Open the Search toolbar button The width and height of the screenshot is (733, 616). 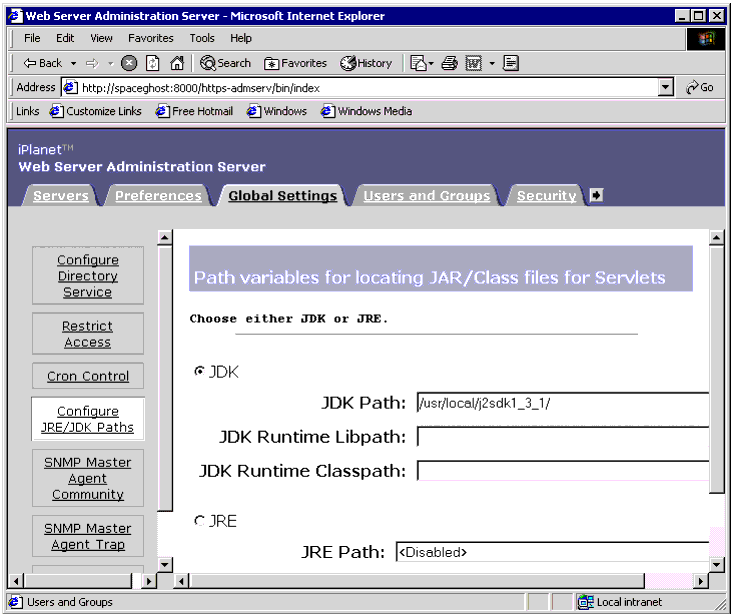pos(225,63)
